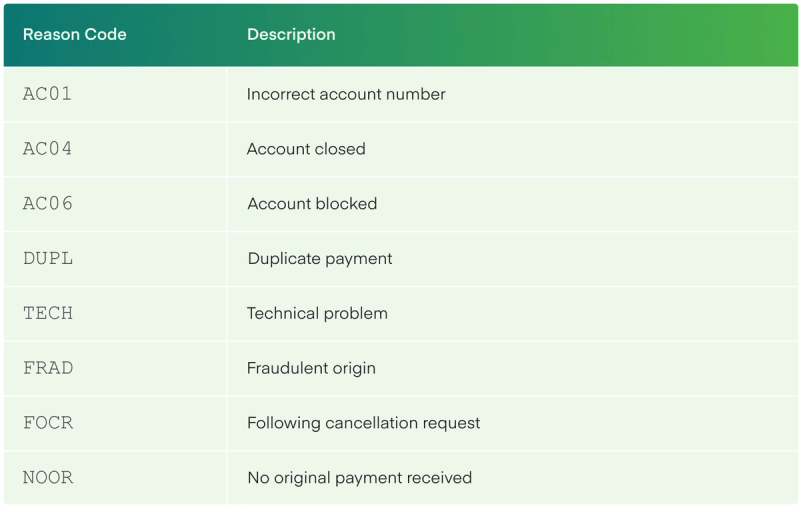Image resolution: width=800 pixels, height=506 pixels.
Task: Select the AC01 reason code cell
Action: (48, 94)
